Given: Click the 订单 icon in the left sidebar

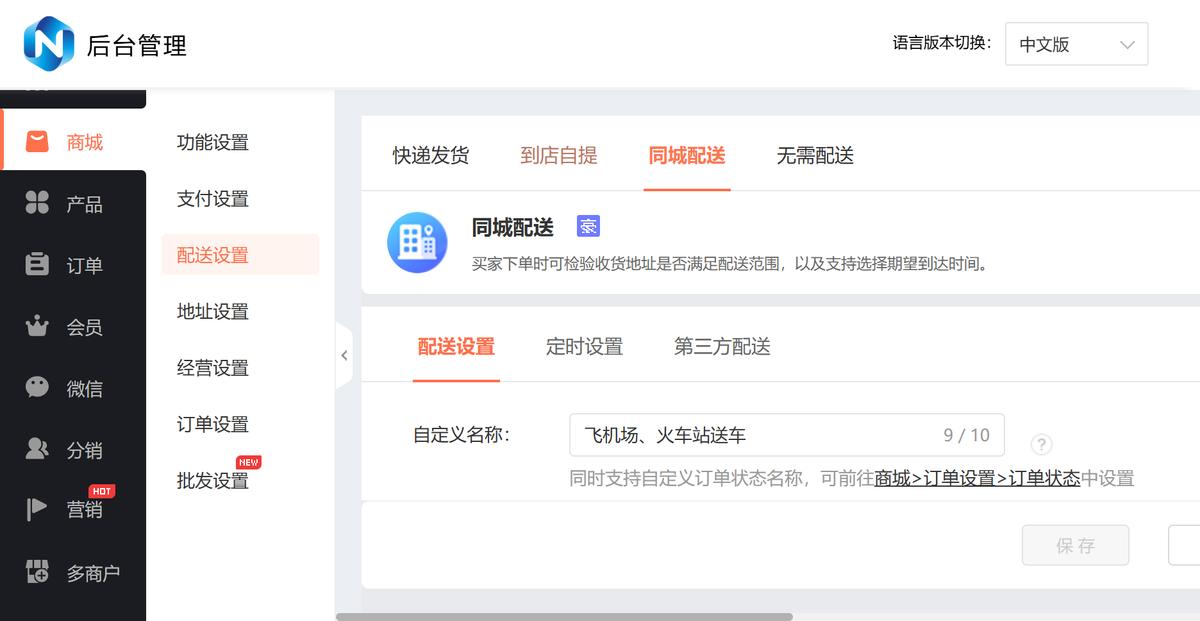Looking at the screenshot, I should (37, 264).
